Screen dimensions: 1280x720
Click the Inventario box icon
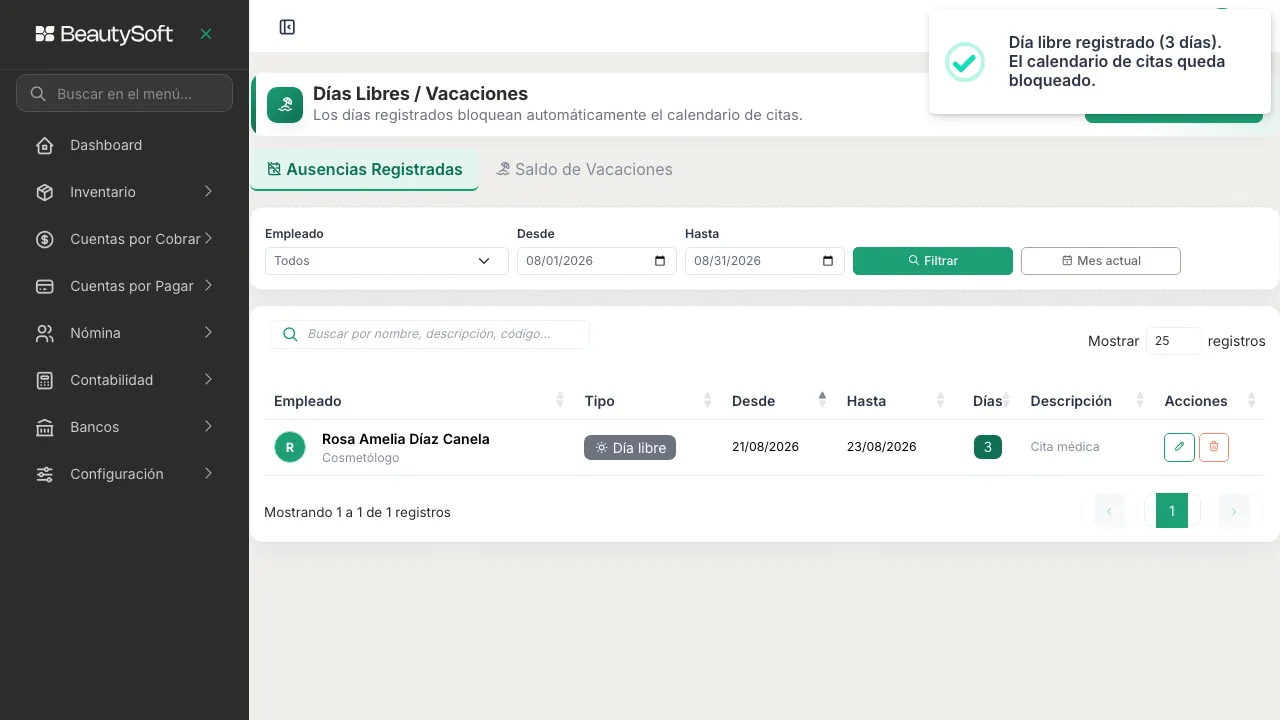click(45, 192)
